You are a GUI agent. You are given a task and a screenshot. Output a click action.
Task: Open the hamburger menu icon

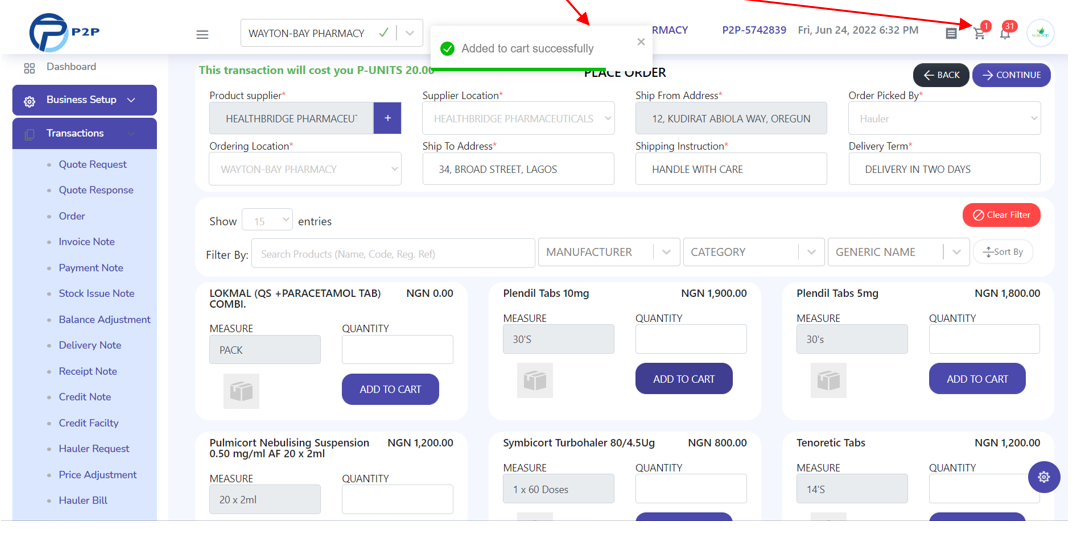tap(202, 35)
